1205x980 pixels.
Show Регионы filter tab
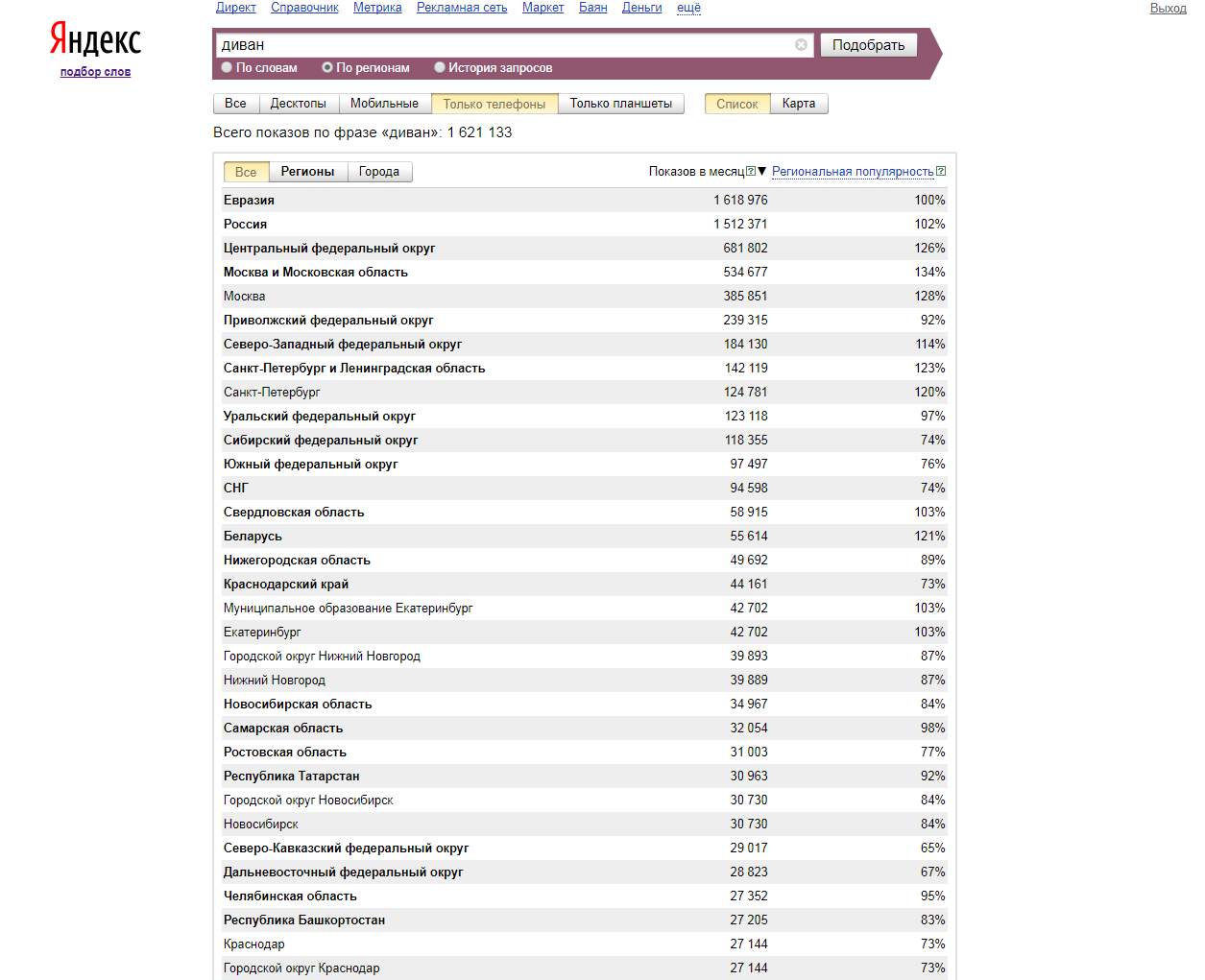pyautogui.click(x=308, y=172)
